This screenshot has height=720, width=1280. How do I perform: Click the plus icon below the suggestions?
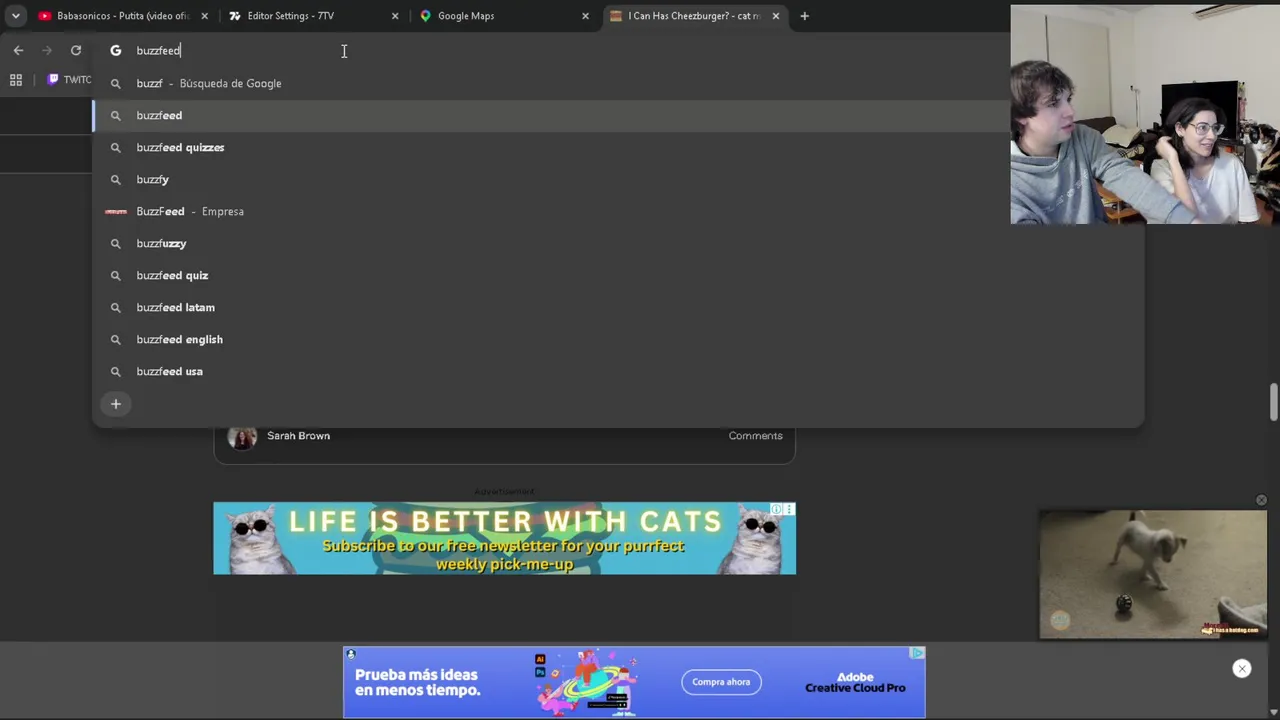115,404
